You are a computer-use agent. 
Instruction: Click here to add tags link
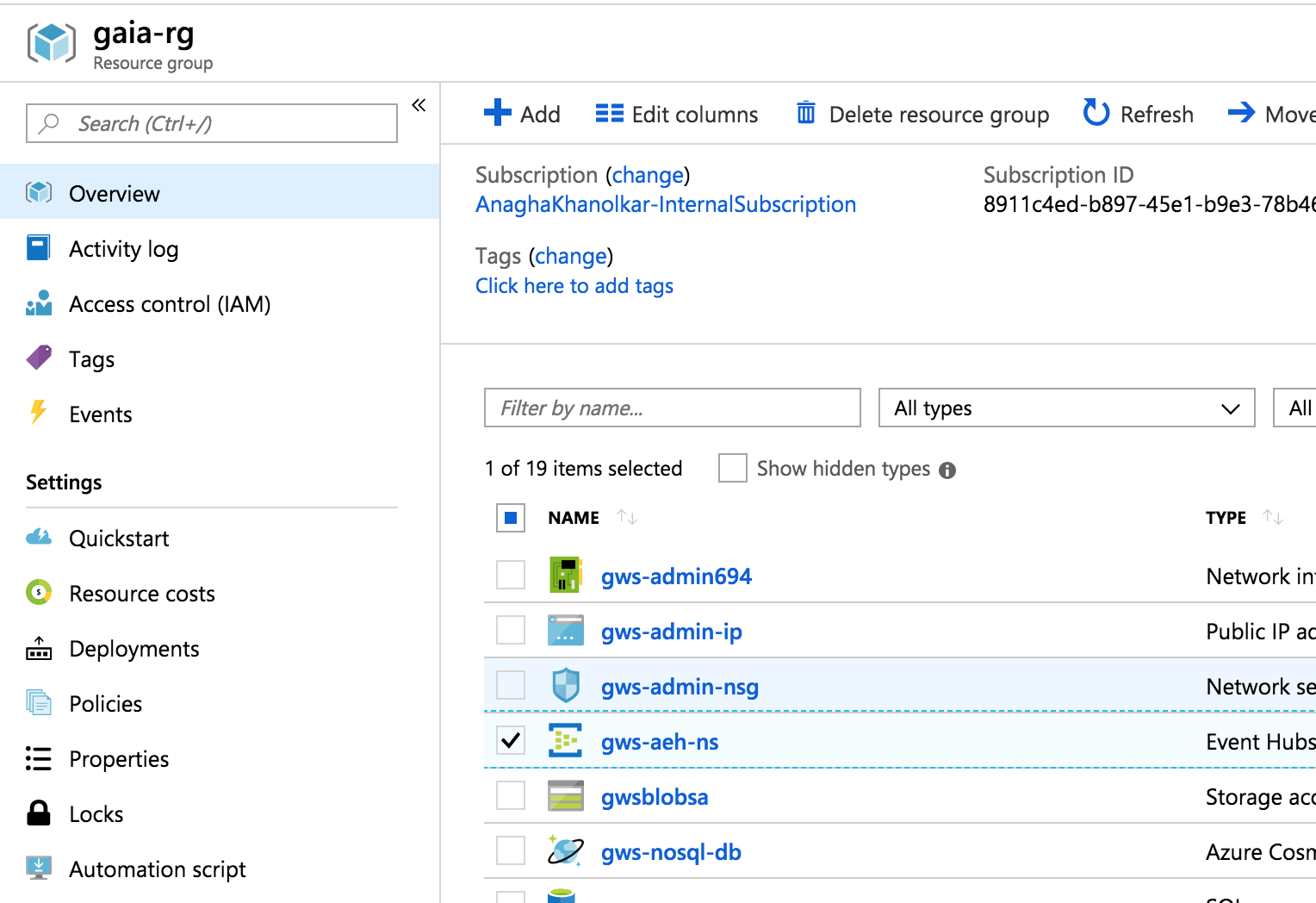pyautogui.click(x=574, y=286)
